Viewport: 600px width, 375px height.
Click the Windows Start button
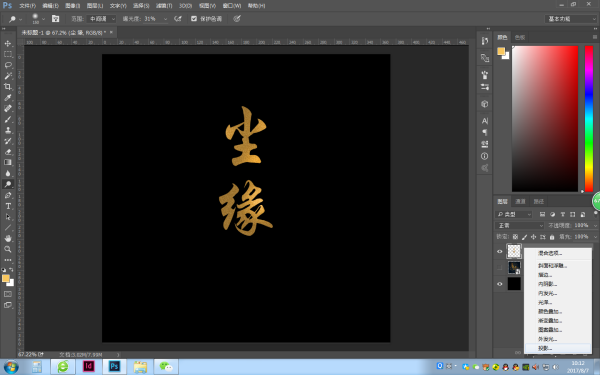(11, 367)
